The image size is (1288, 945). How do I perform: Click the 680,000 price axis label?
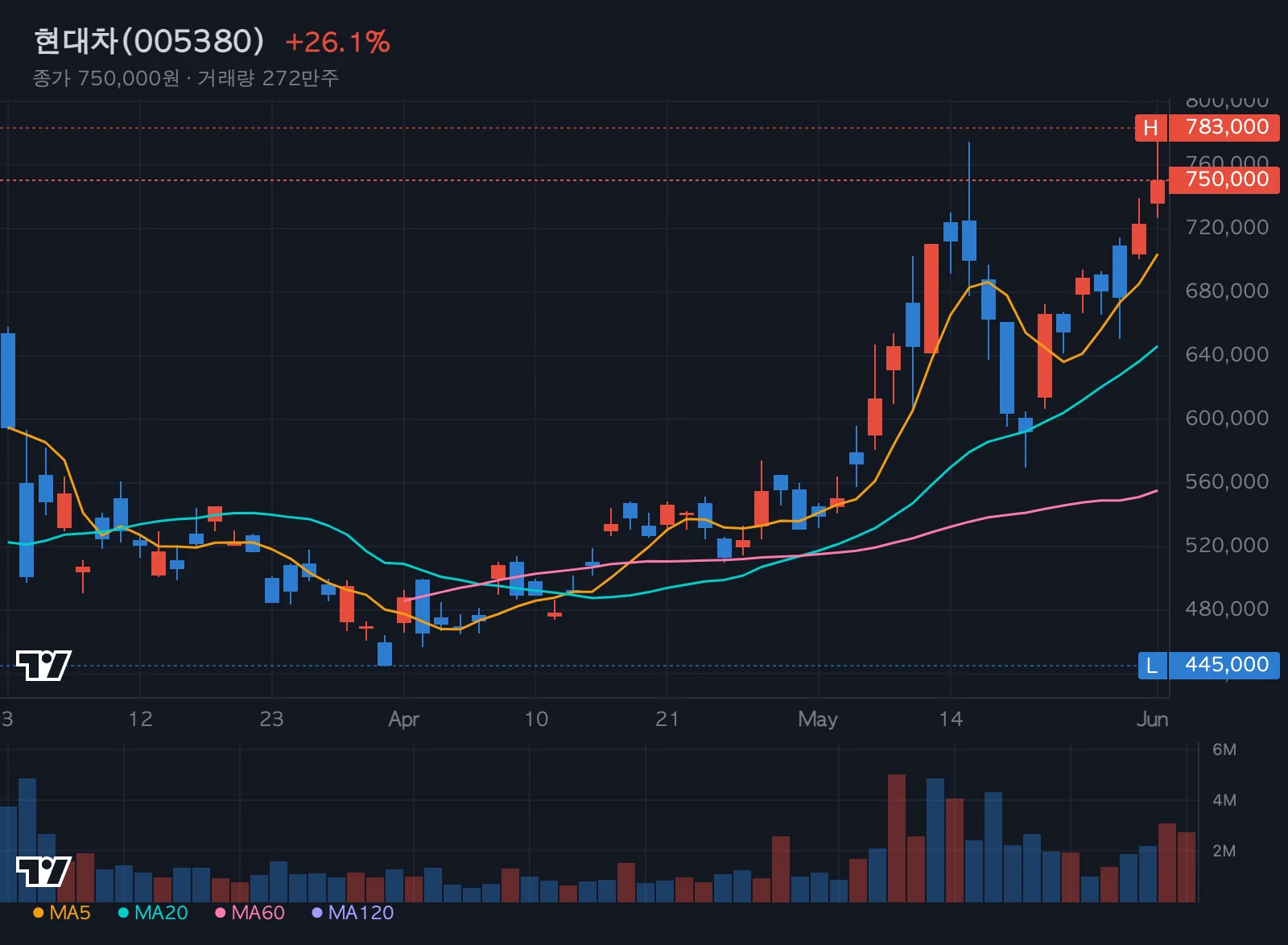1227,291
